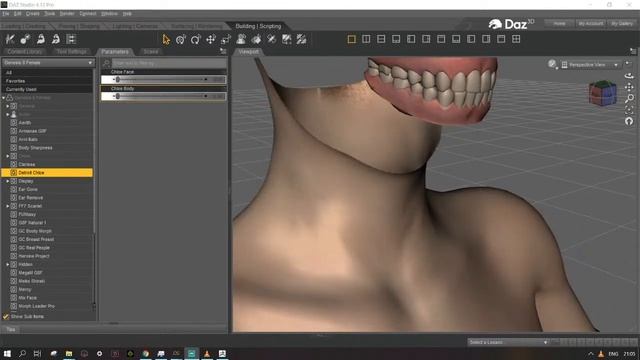Open the File menu
The height and width of the screenshot is (360, 640).
point(6,13)
